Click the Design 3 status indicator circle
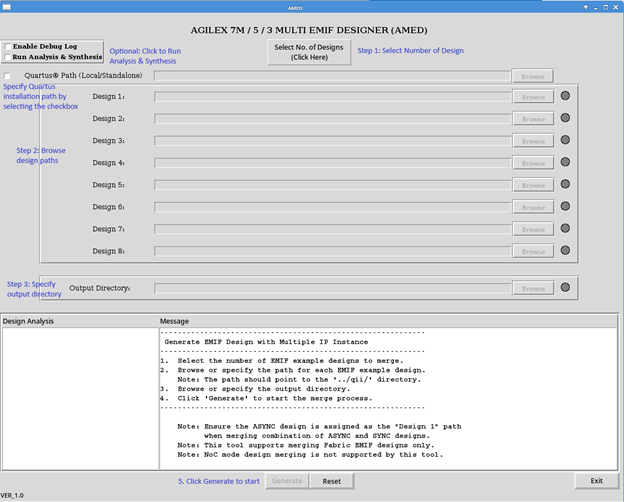This screenshot has height=502, width=624. (565, 140)
